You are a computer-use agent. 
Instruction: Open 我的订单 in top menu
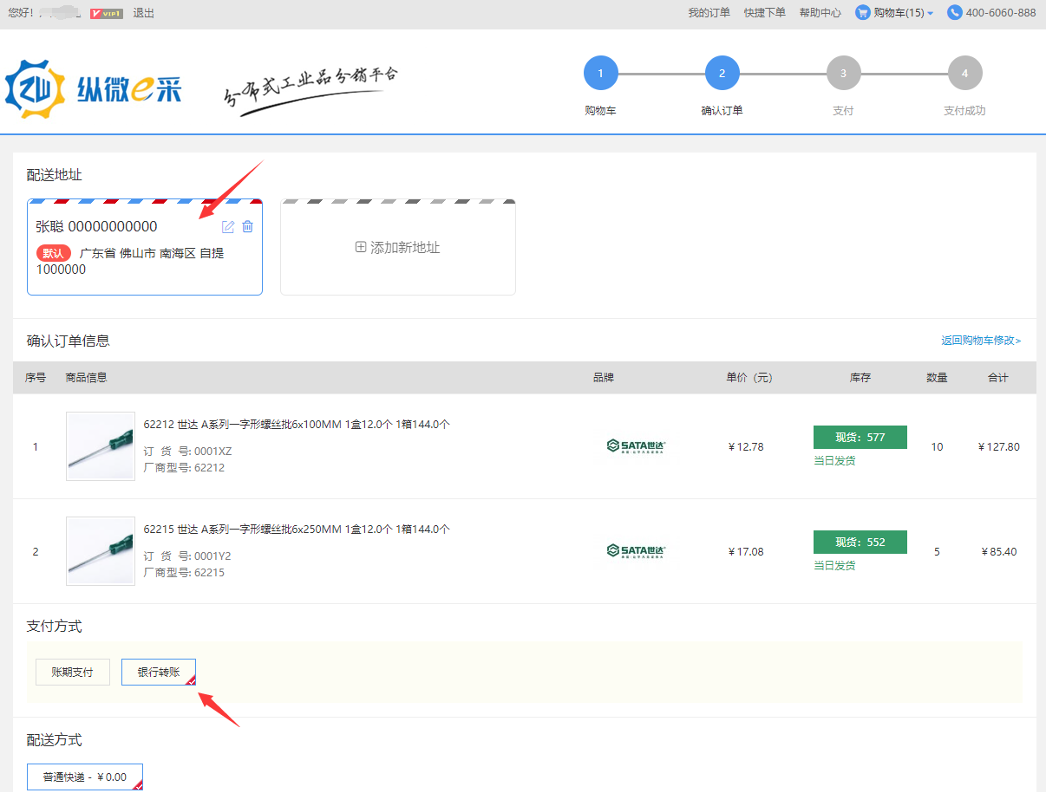click(709, 13)
